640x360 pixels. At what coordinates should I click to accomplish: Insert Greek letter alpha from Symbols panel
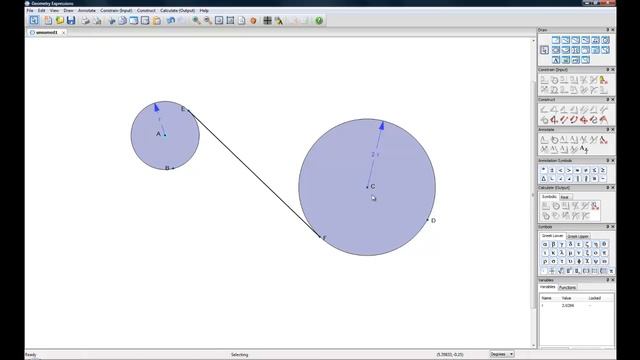point(545,244)
